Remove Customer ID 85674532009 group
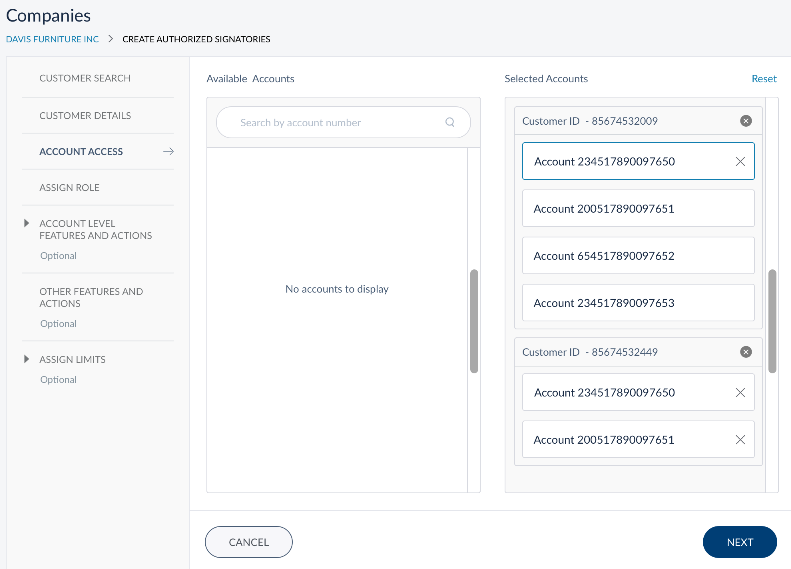 point(745,121)
